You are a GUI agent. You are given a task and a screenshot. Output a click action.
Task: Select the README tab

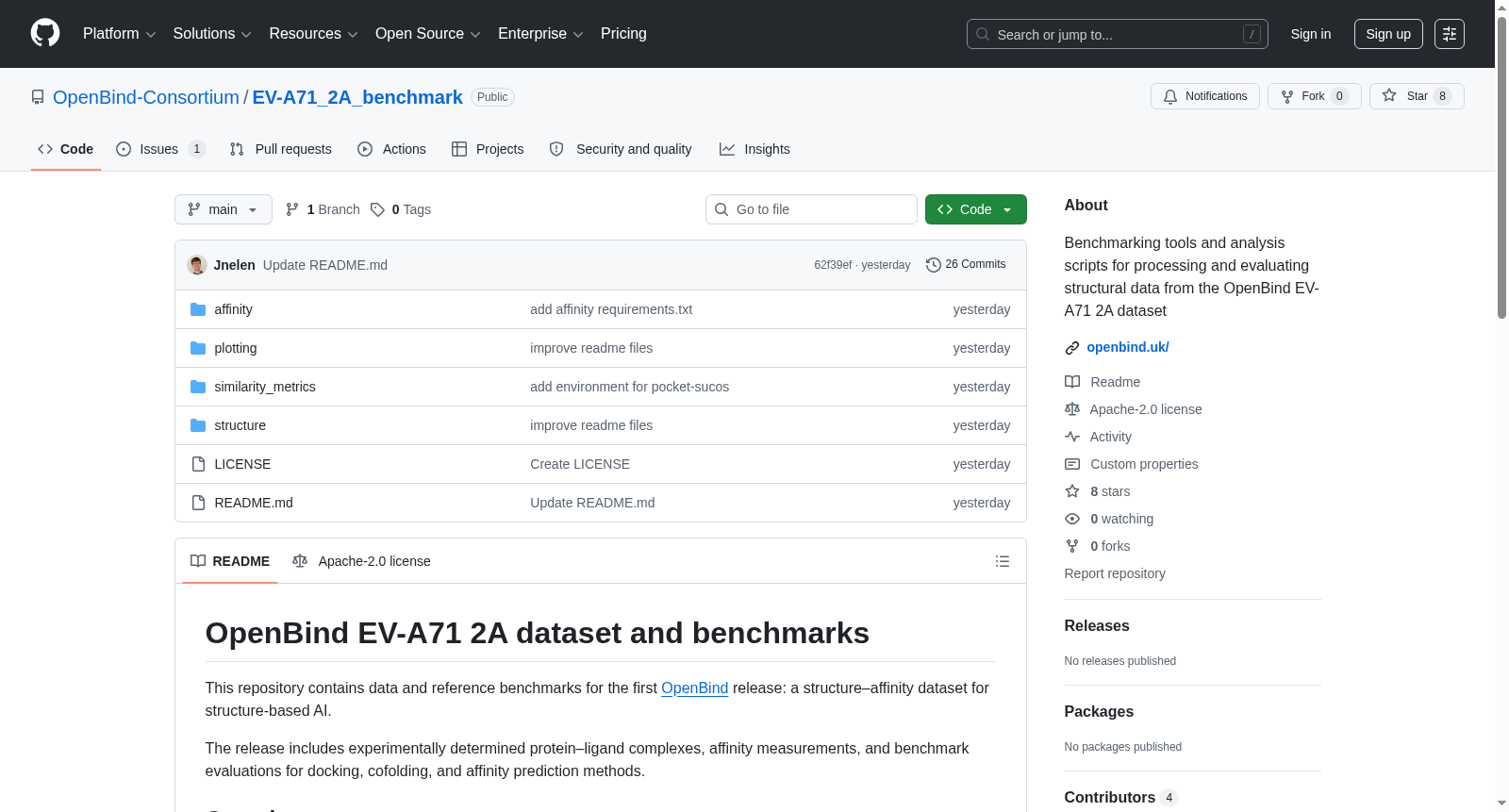point(230,561)
